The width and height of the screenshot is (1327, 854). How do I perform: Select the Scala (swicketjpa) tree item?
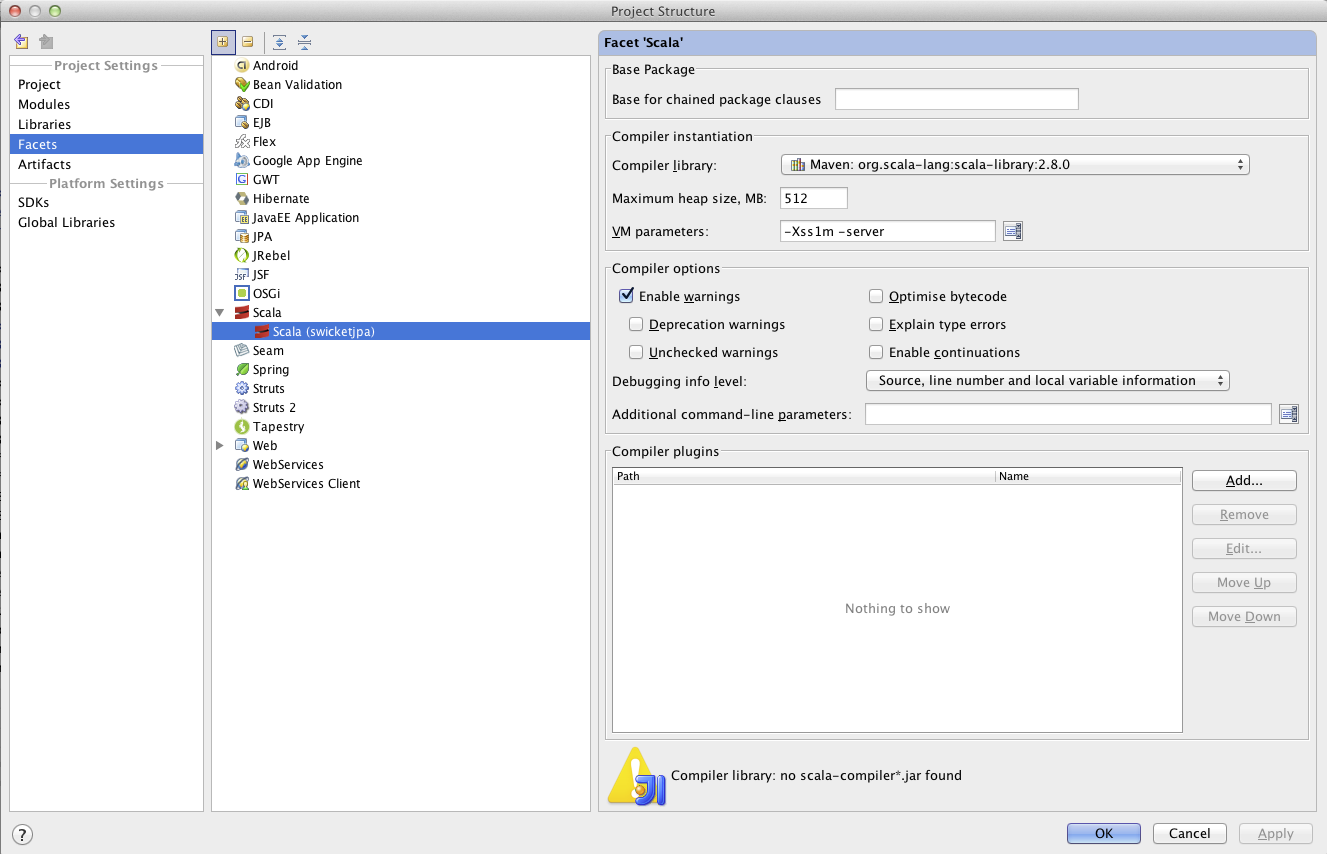(401, 332)
